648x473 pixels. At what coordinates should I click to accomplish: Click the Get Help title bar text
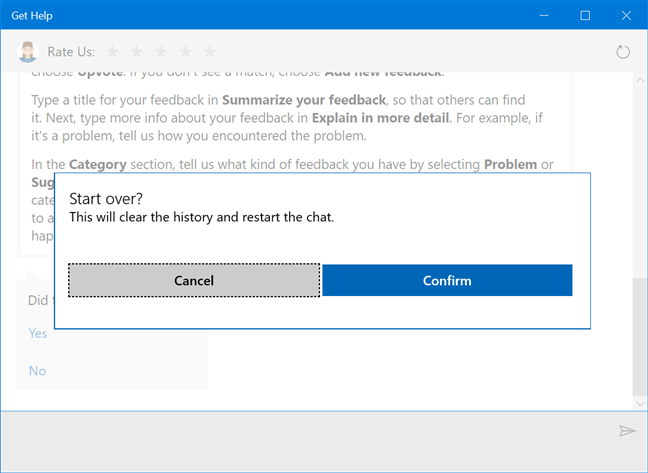[x=32, y=16]
